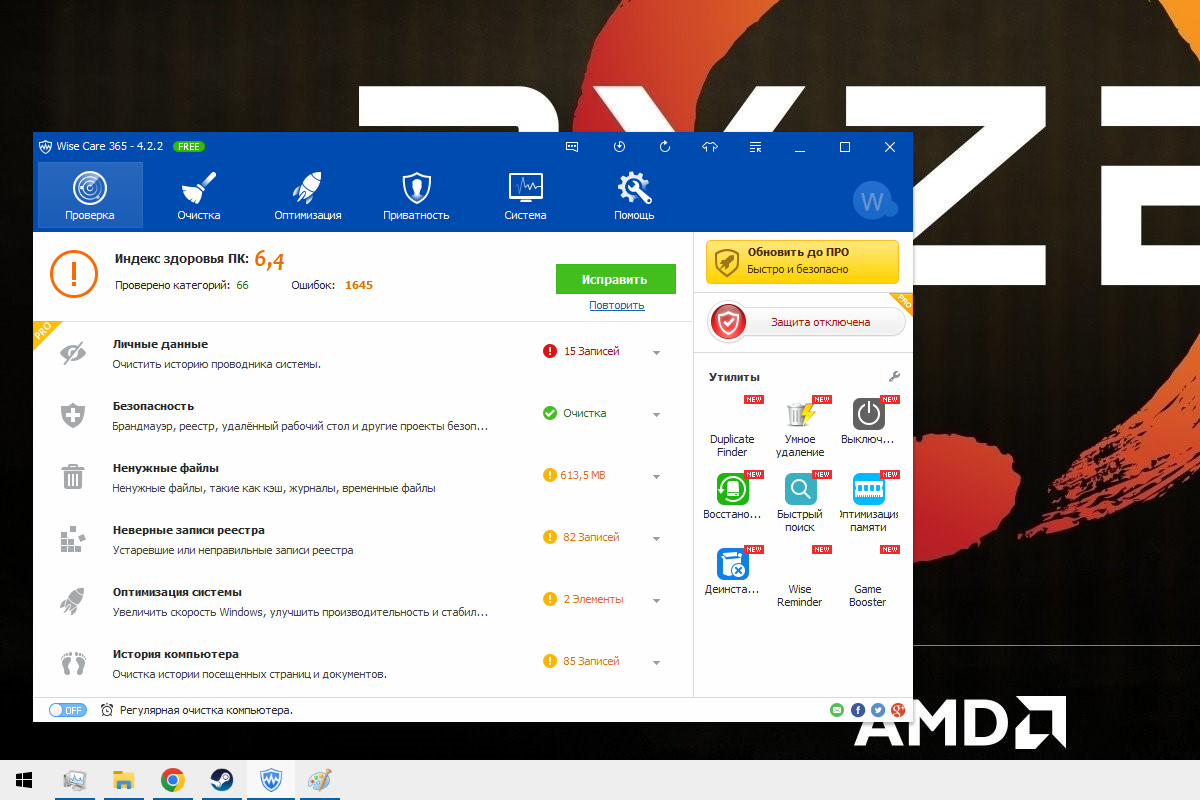1200x800 pixels.
Task: Open the Помощь tab
Action: click(634, 195)
